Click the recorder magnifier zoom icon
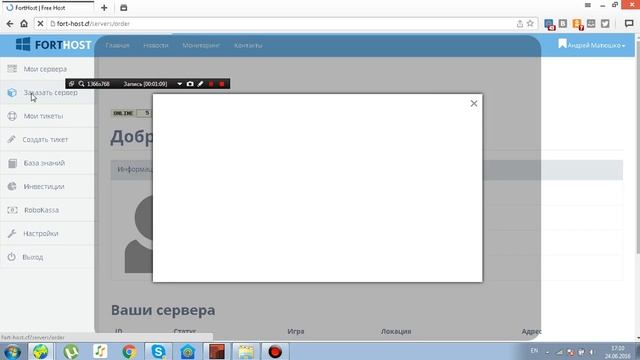This screenshot has height=360, width=640. click(81, 84)
